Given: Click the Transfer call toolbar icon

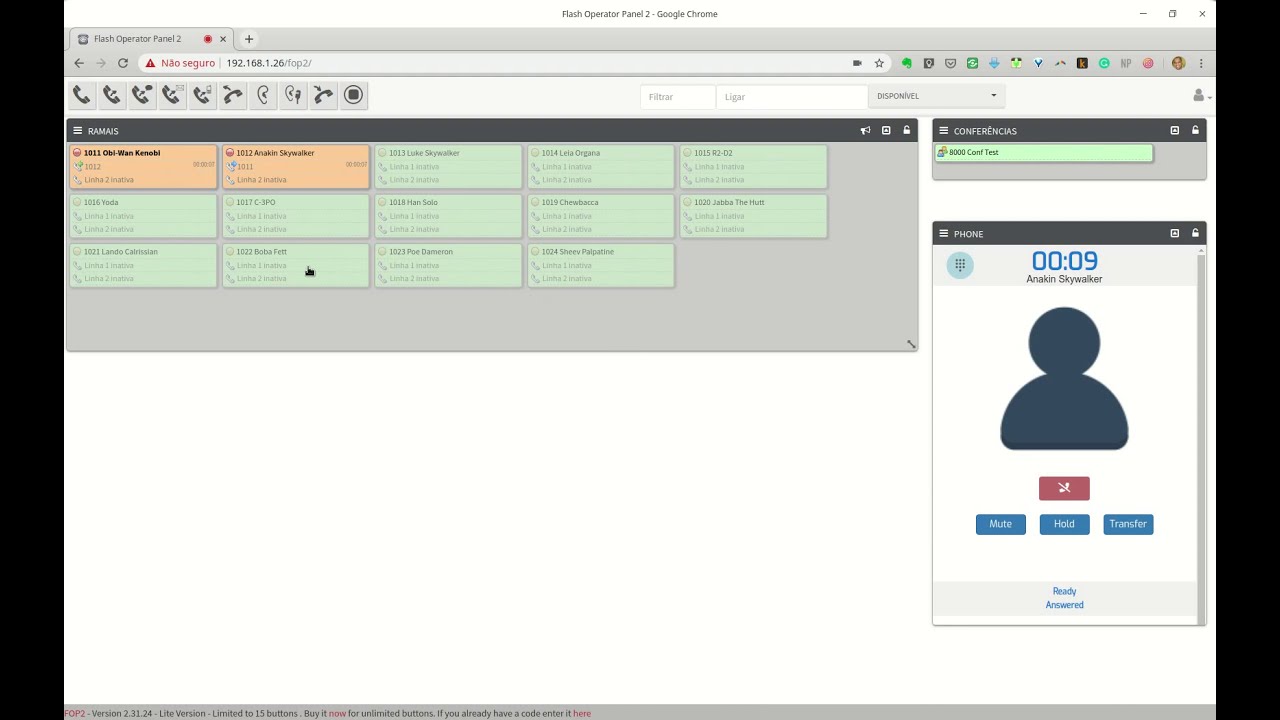Looking at the screenshot, I should click(x=112, y=95).
